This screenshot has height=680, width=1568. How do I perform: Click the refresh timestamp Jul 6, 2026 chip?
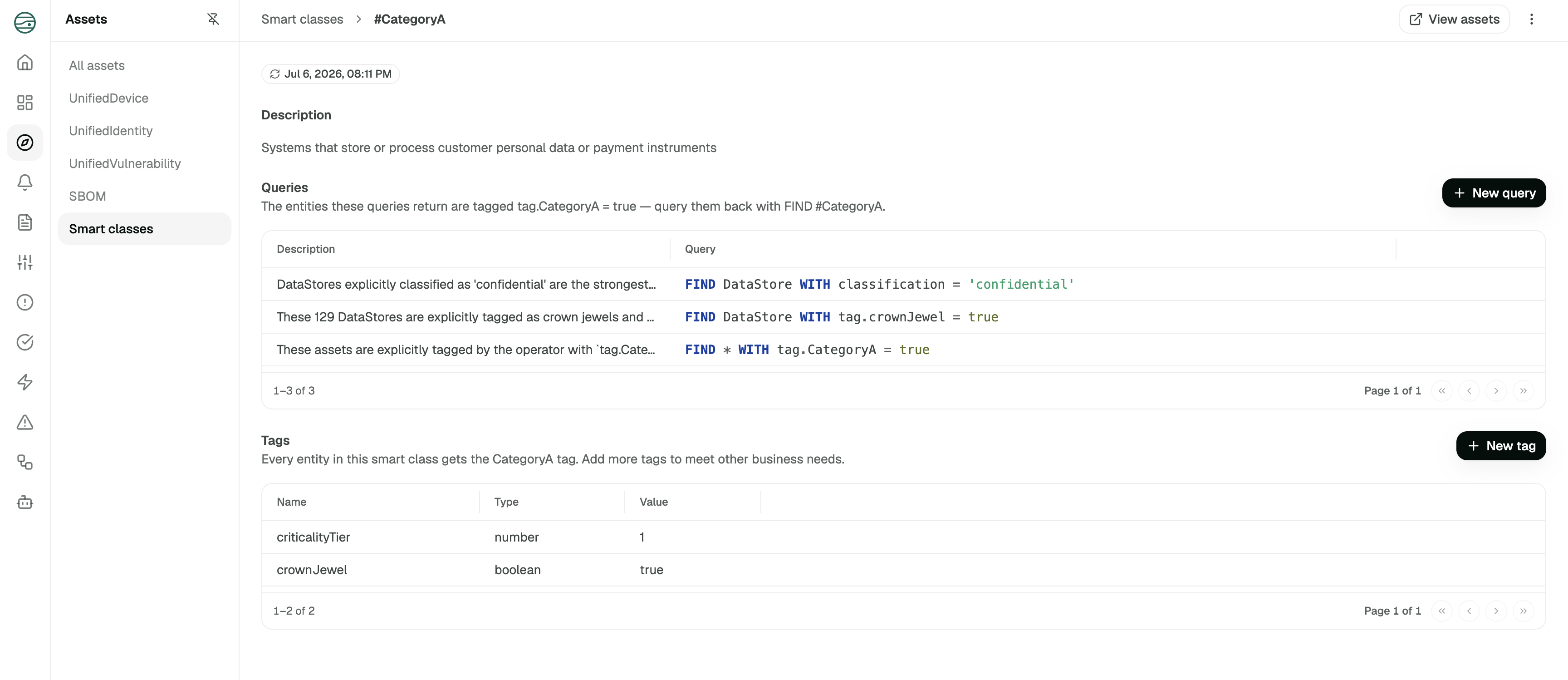[x=330, y=74]
